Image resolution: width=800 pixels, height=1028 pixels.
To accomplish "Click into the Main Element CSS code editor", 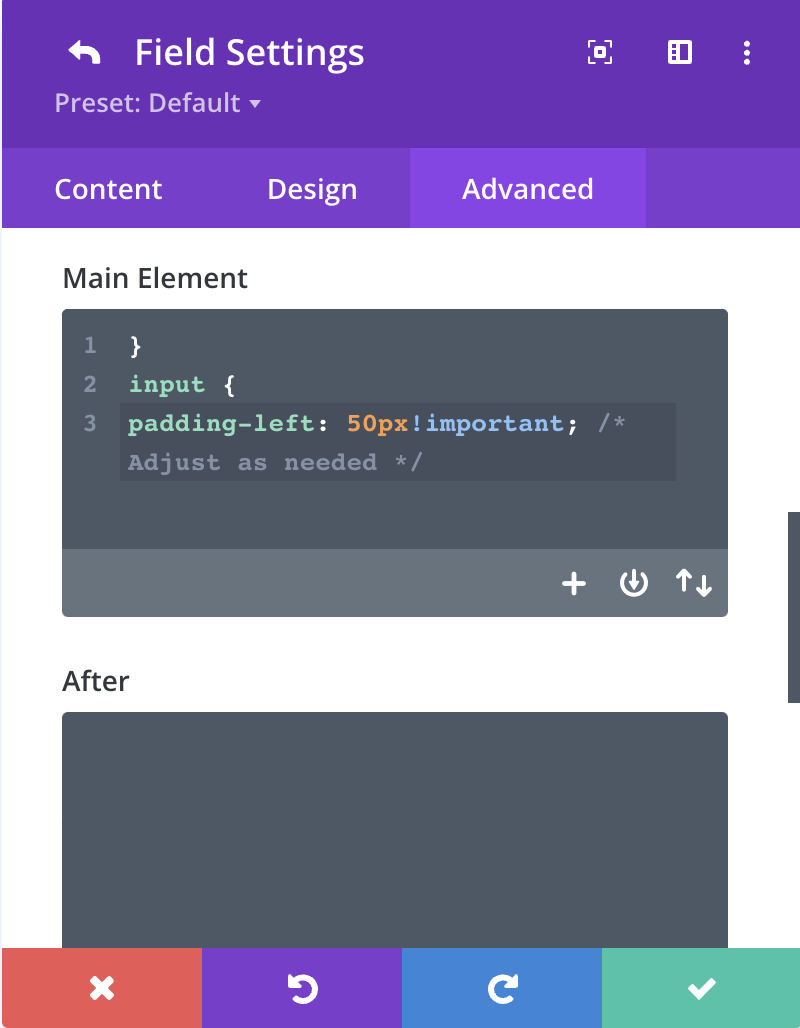I will pyautogui.click(x=395, y=429).
